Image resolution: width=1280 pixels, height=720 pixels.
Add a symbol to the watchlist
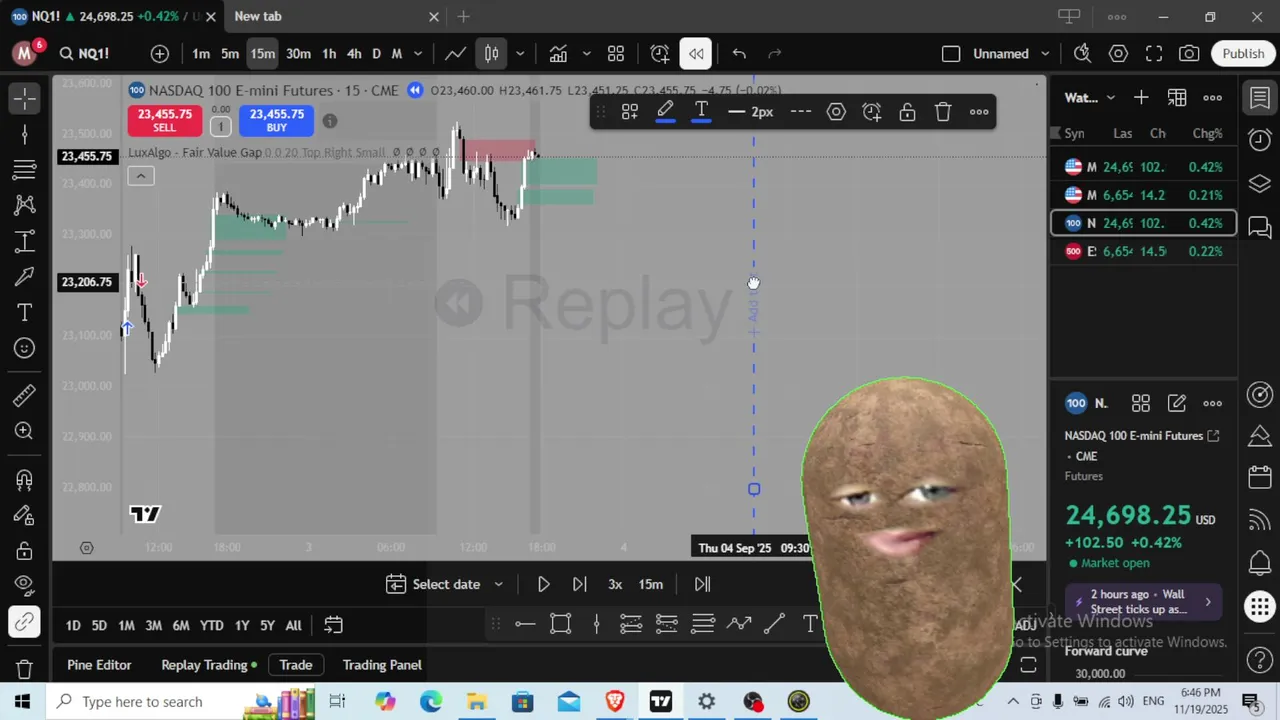tap(1141, 98)
